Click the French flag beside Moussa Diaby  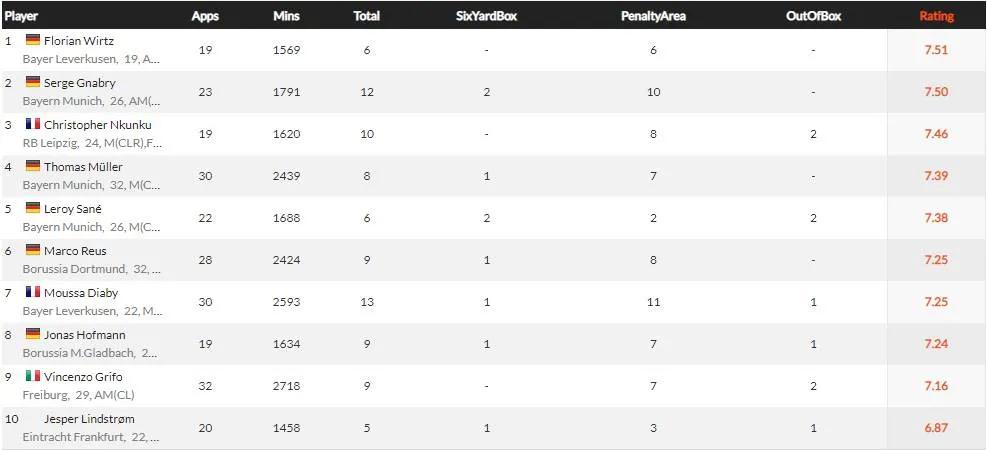pos(33,292)
